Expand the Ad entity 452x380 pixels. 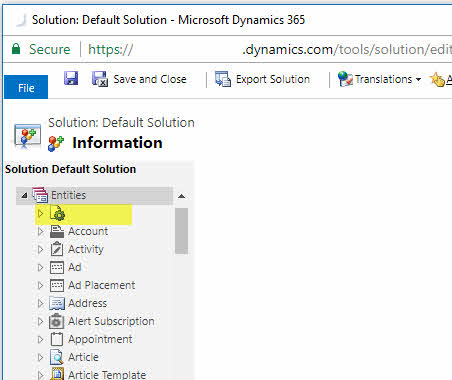(x=40, y=267)
